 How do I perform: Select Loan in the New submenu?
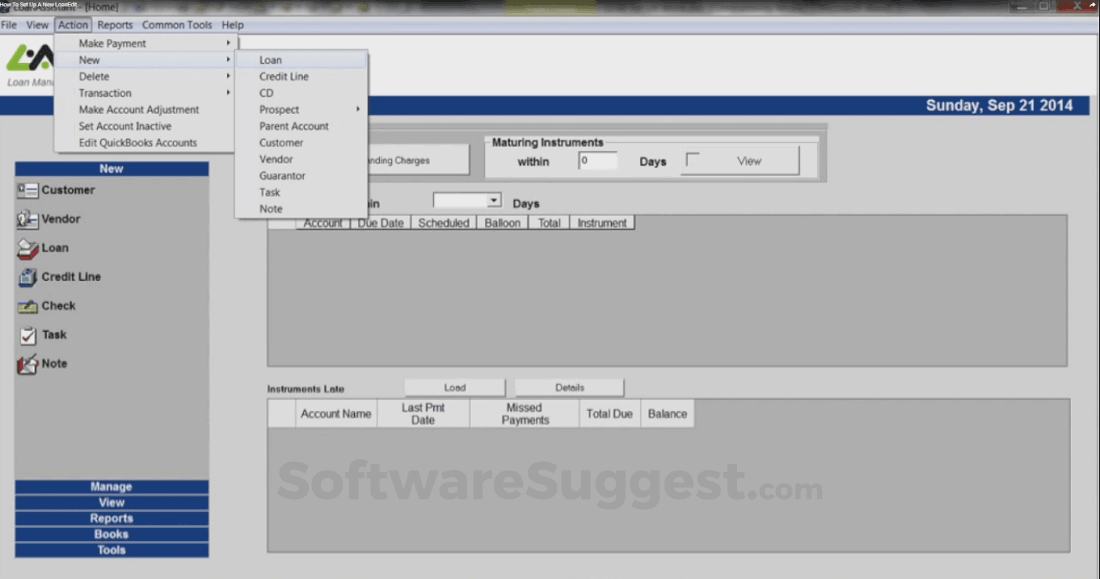[x=302, y=60]
